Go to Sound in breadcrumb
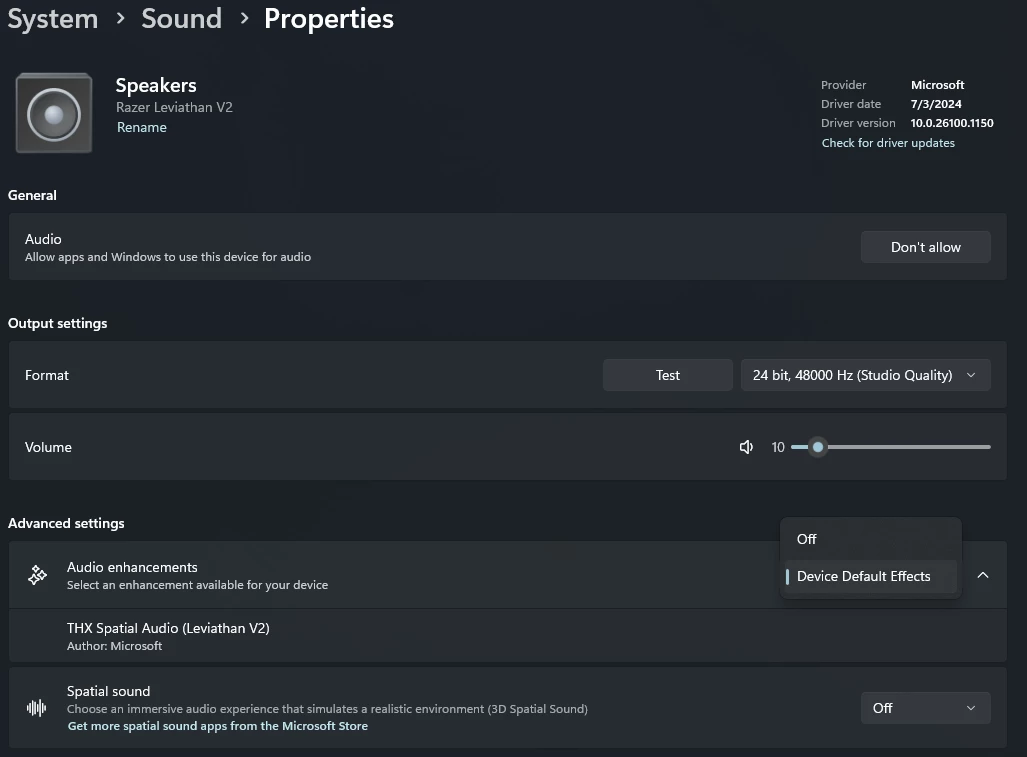 tap(181, 18)
